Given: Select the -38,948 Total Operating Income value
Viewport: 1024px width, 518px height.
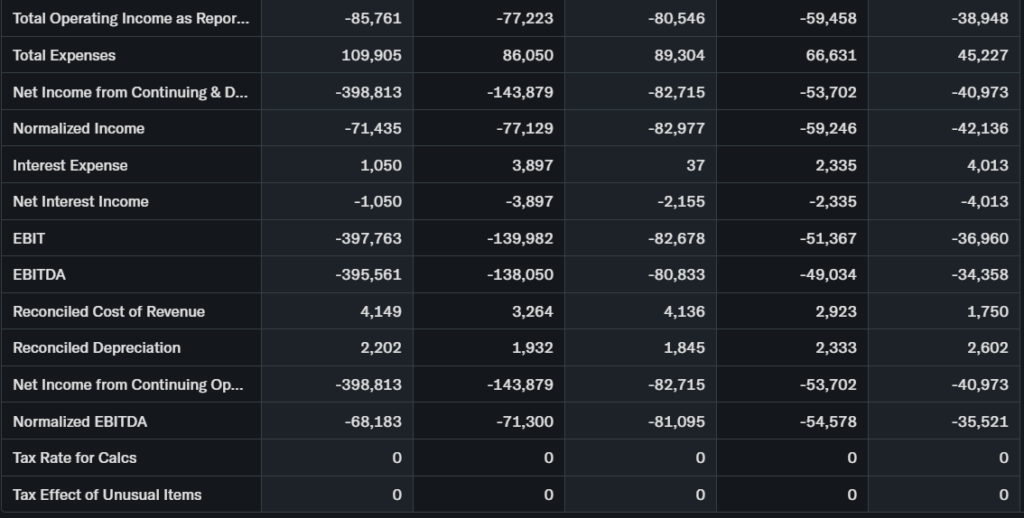Looking at the screenshot, I should 979,19.
